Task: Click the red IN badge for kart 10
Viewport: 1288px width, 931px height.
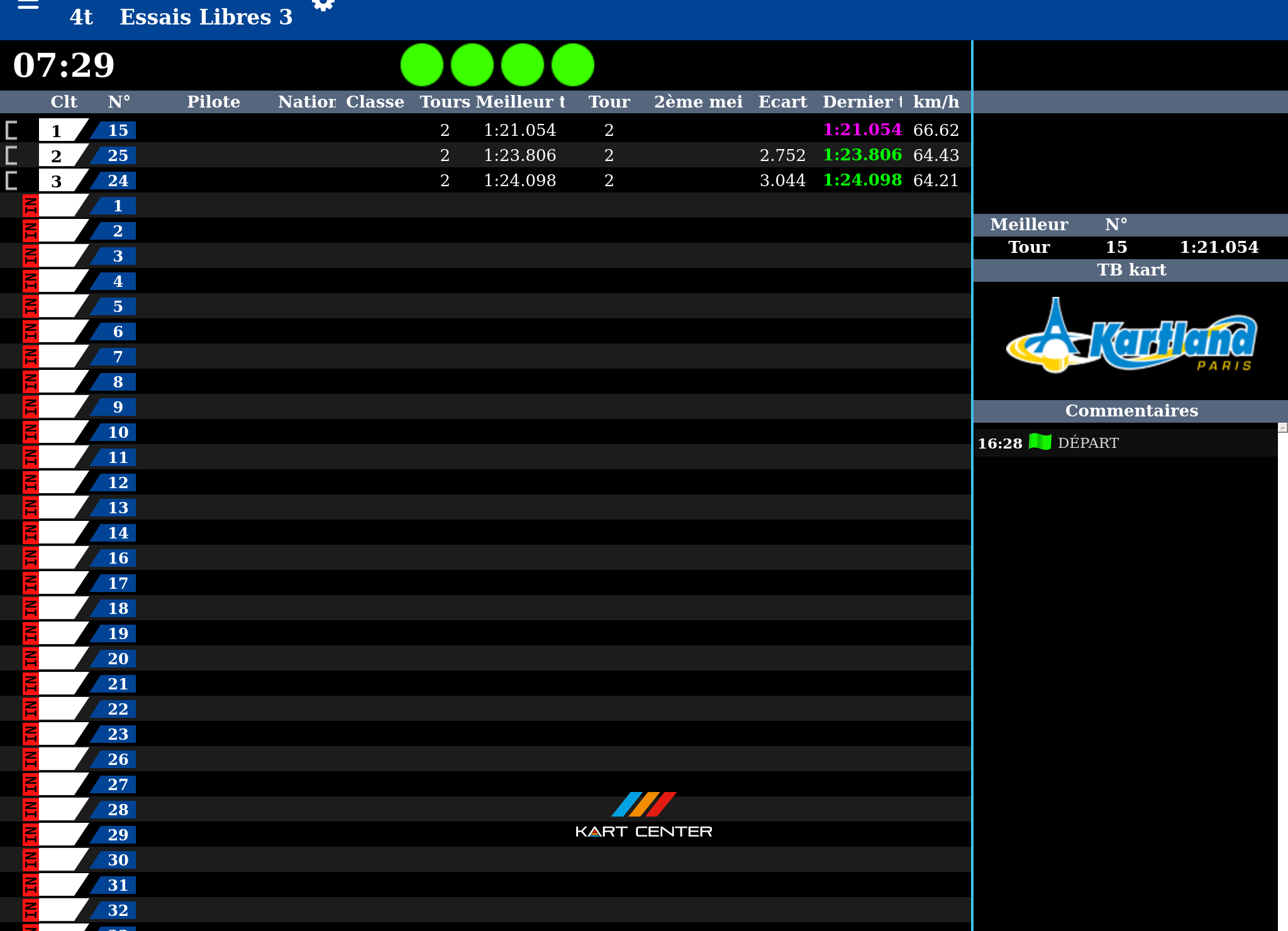Action: [30, 432]
